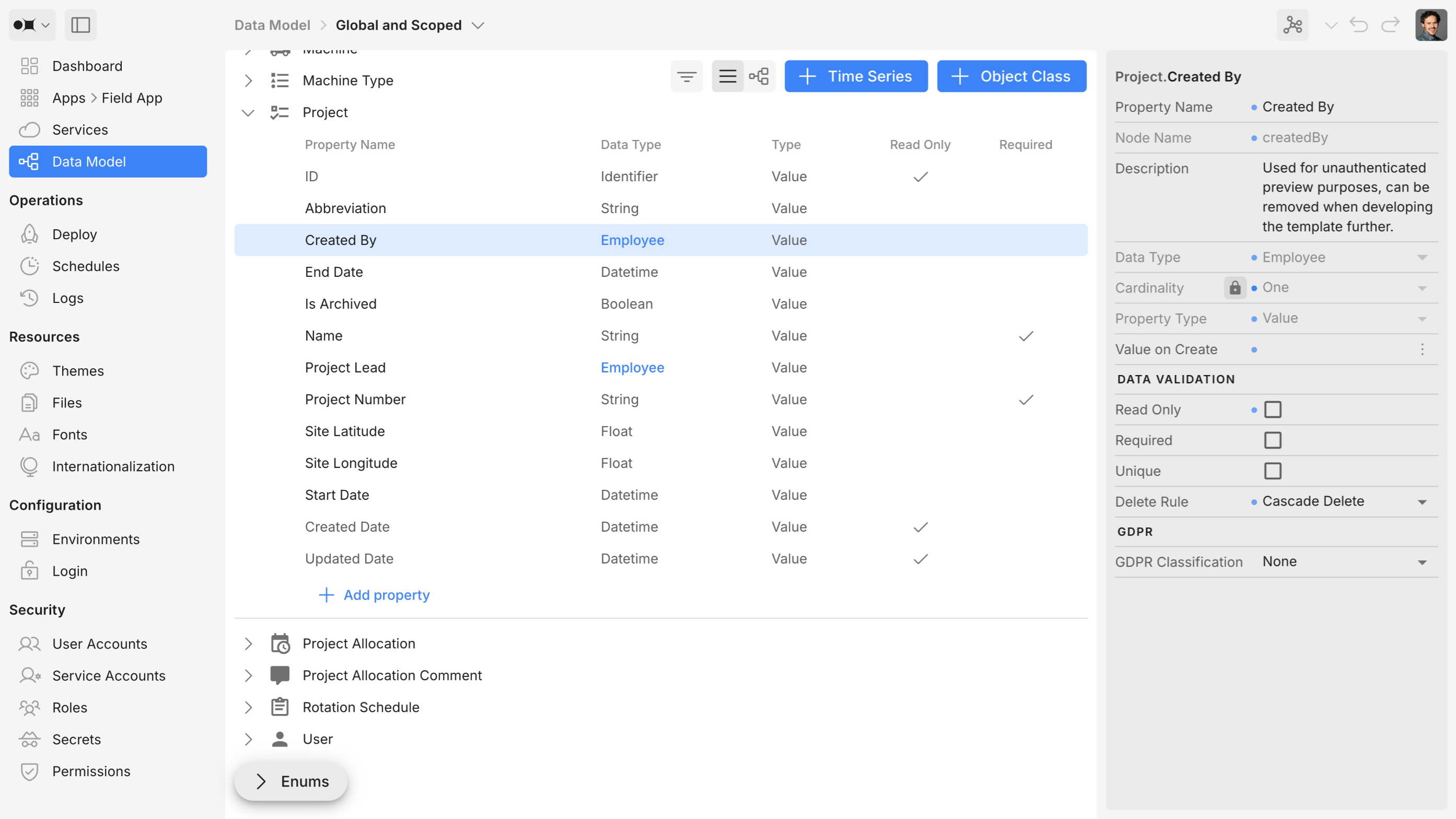
Task: Click the Object Class button
Action: pos(1011,76)
